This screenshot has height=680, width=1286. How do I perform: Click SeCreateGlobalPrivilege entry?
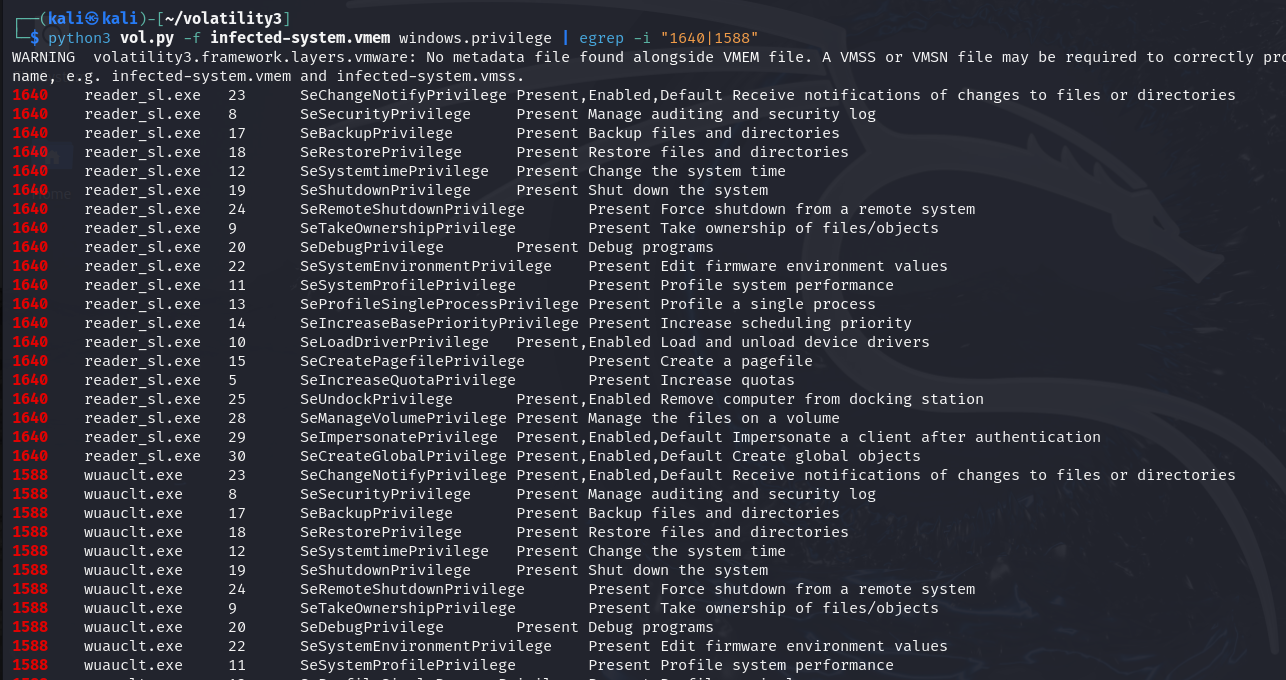click(403, 456)
